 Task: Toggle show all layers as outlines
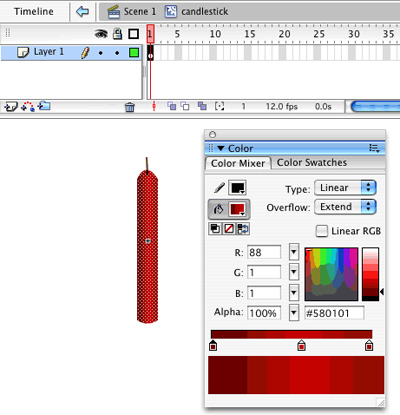click(x=134, y=34)
